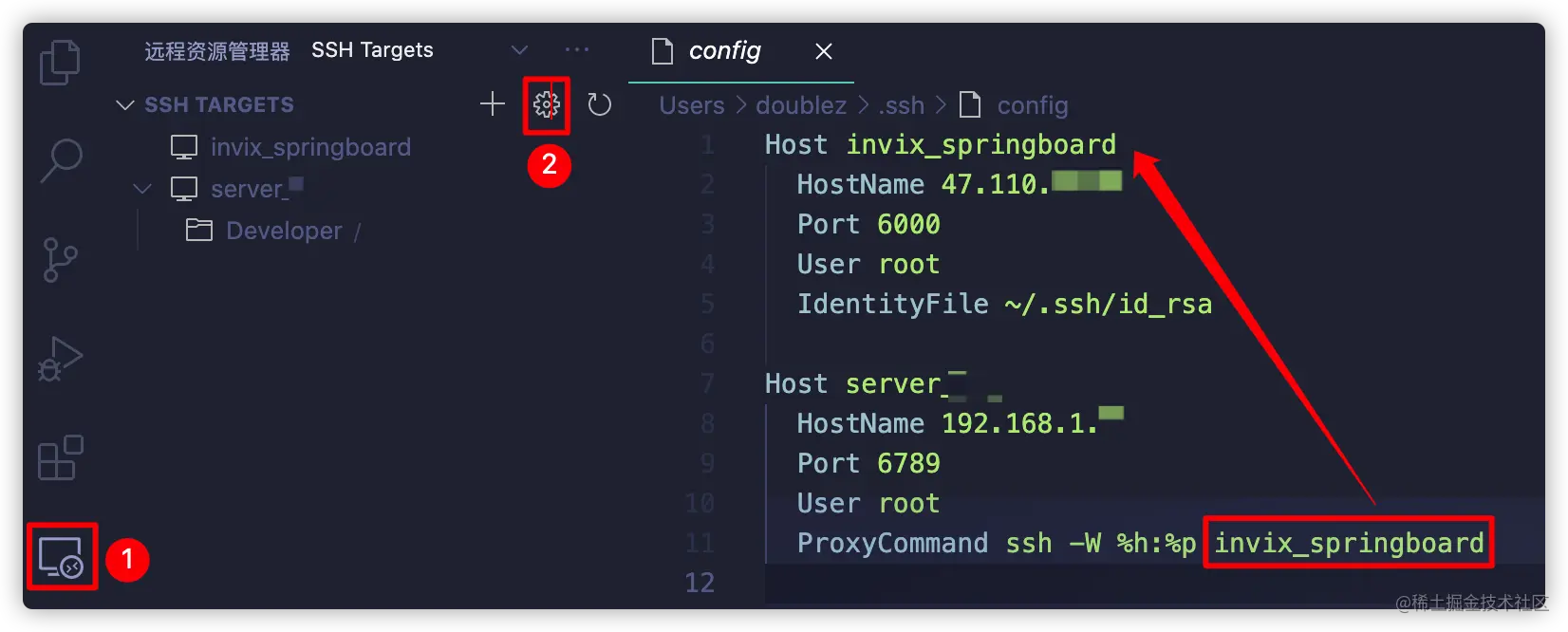
Task: Click the doublez breadcrumb segment
Action: 801,105
